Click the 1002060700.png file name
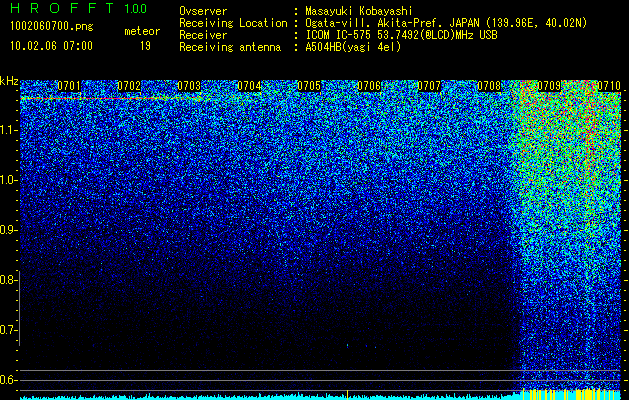The height and width of the screenshot is (400, 629). (52, 27)
